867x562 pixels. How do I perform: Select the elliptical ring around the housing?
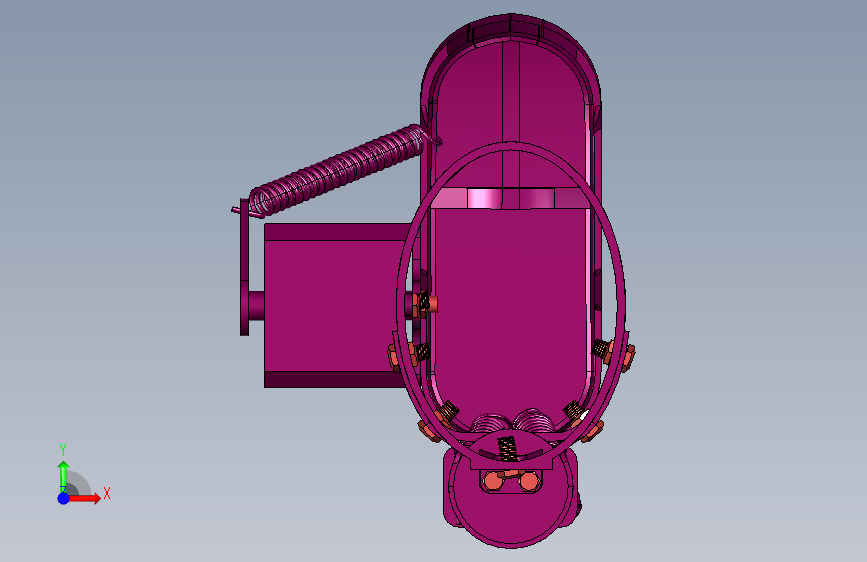(511, 302)
